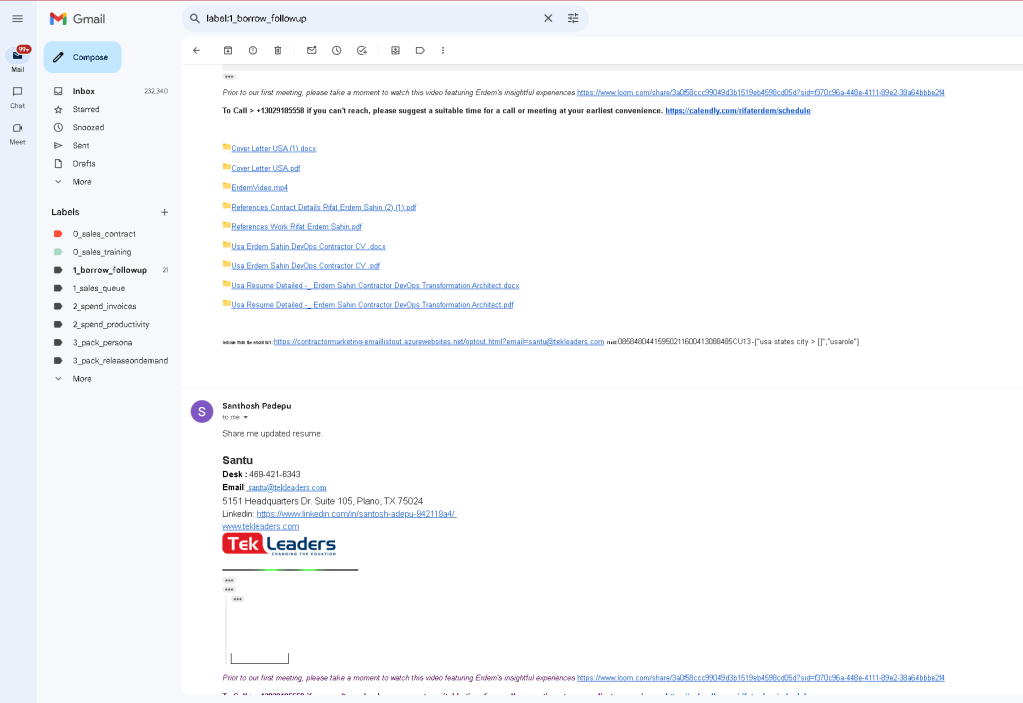
Task: Mark conversation as unread
Action: pyautogui.click(x=311, y=50)
